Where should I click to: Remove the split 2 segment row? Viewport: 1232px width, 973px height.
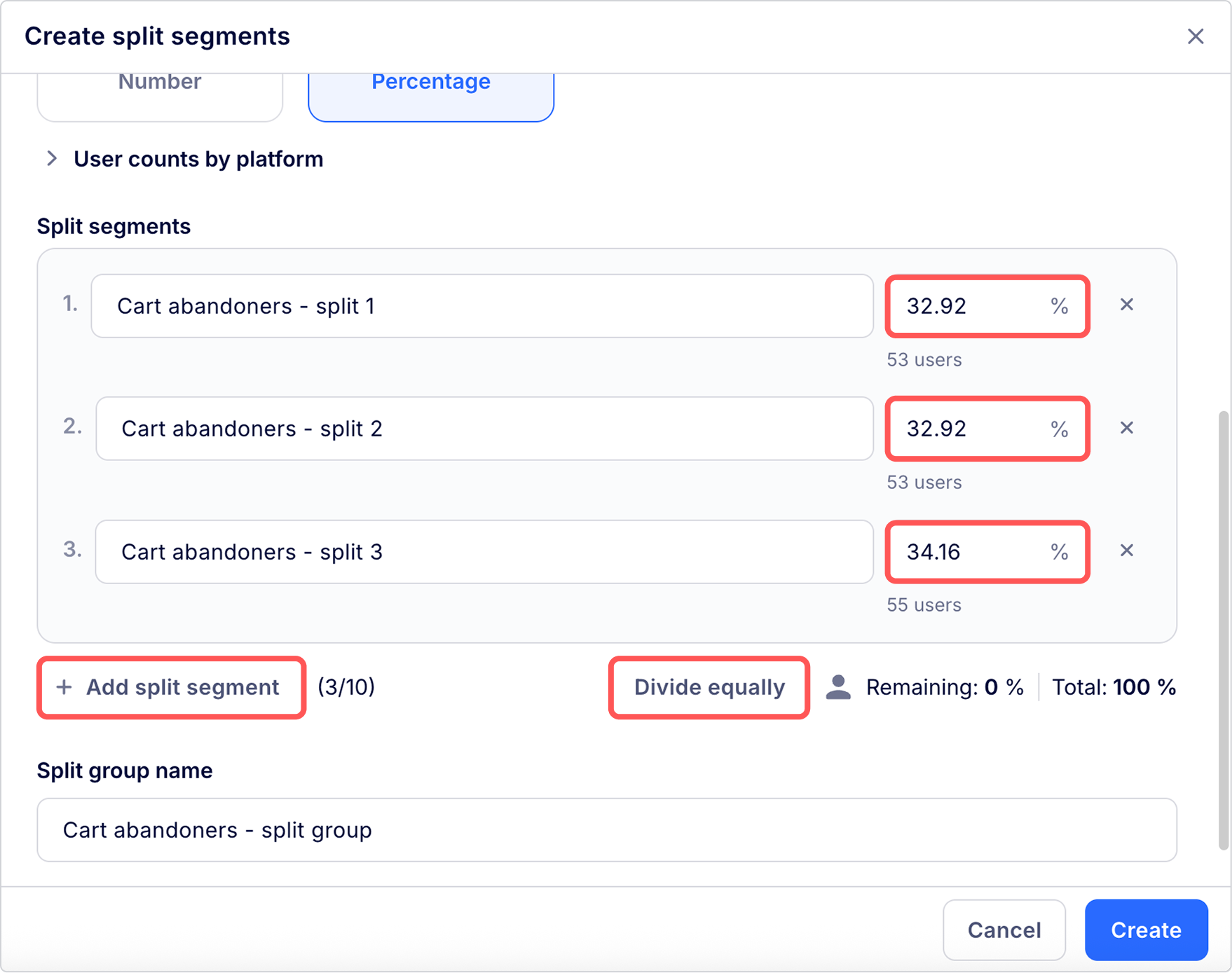(1126, 428)
